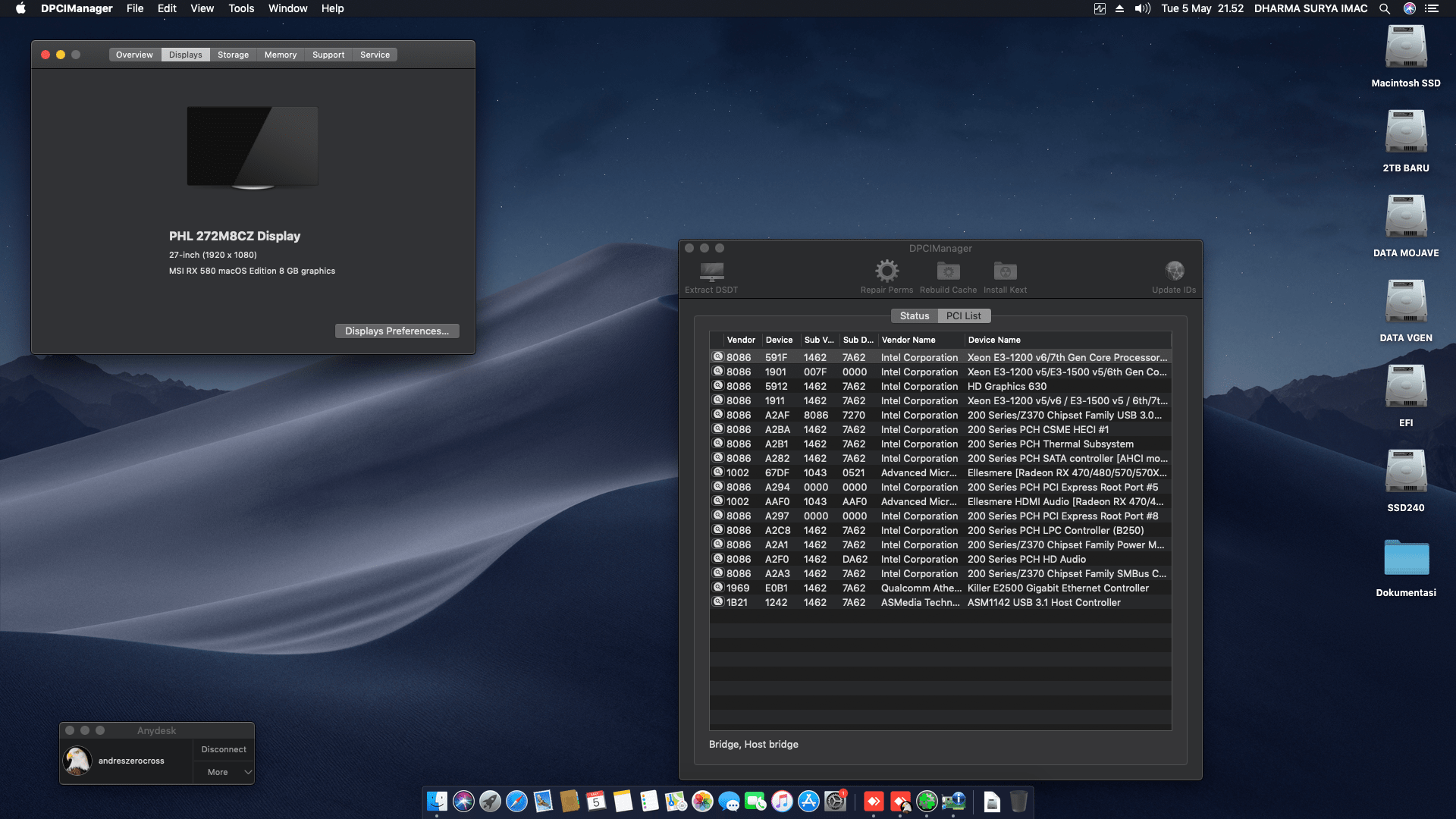This screenshot has width=1456, height=819.
Task: Select '200 Series PCH PCI Express Root Port #5'
Action: (940, 487)
